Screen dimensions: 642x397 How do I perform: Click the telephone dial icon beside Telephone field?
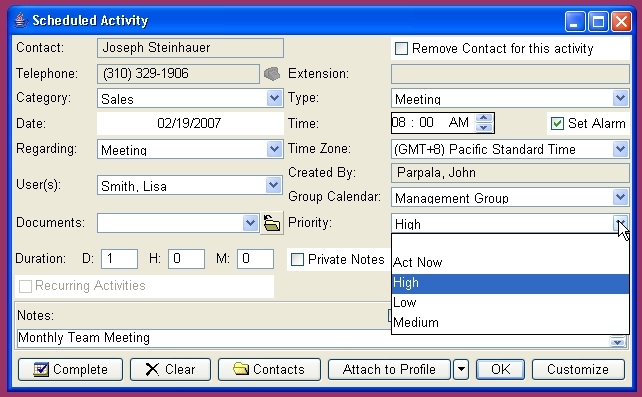(272, 74)
